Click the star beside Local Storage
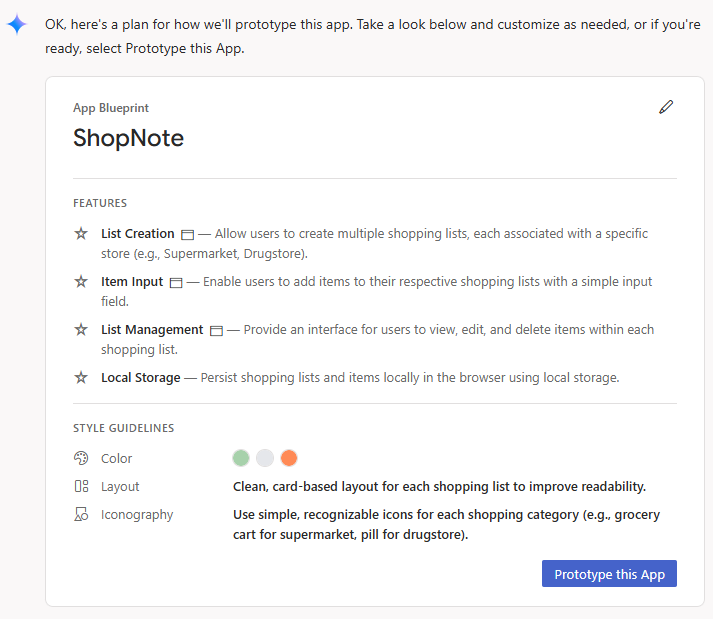Viewport: 713px width, 619px height. tap(81, 378)
